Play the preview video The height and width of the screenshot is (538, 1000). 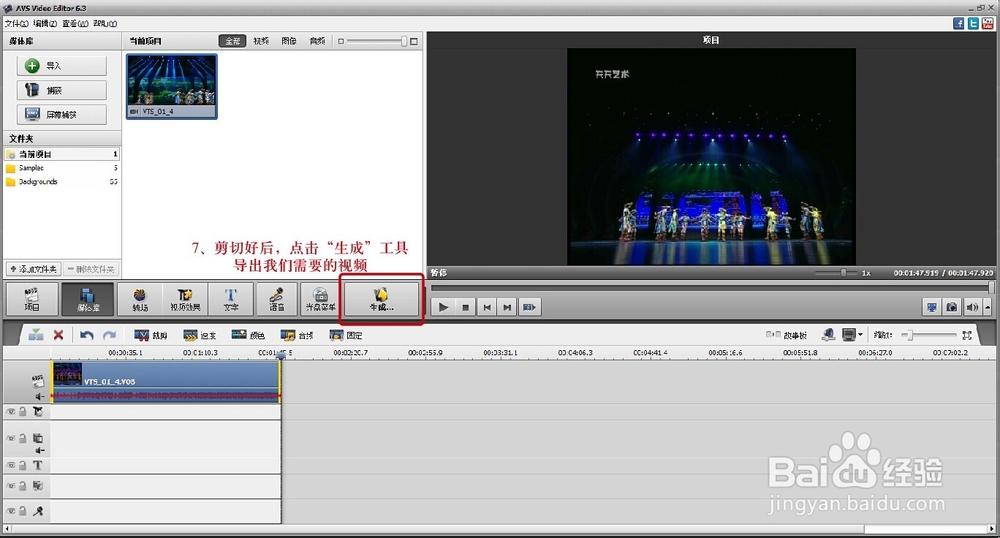(x=443, y=307)
